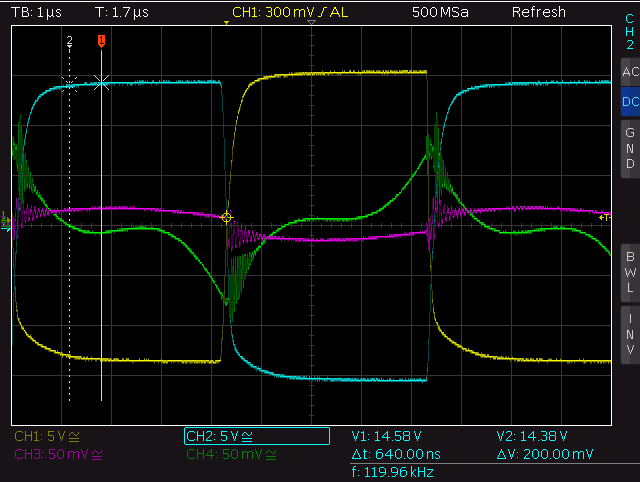This screenshot has height=482, width=640.
Task: Select the CH3 50 mV channel label
Action: click(x=58, y=454)
